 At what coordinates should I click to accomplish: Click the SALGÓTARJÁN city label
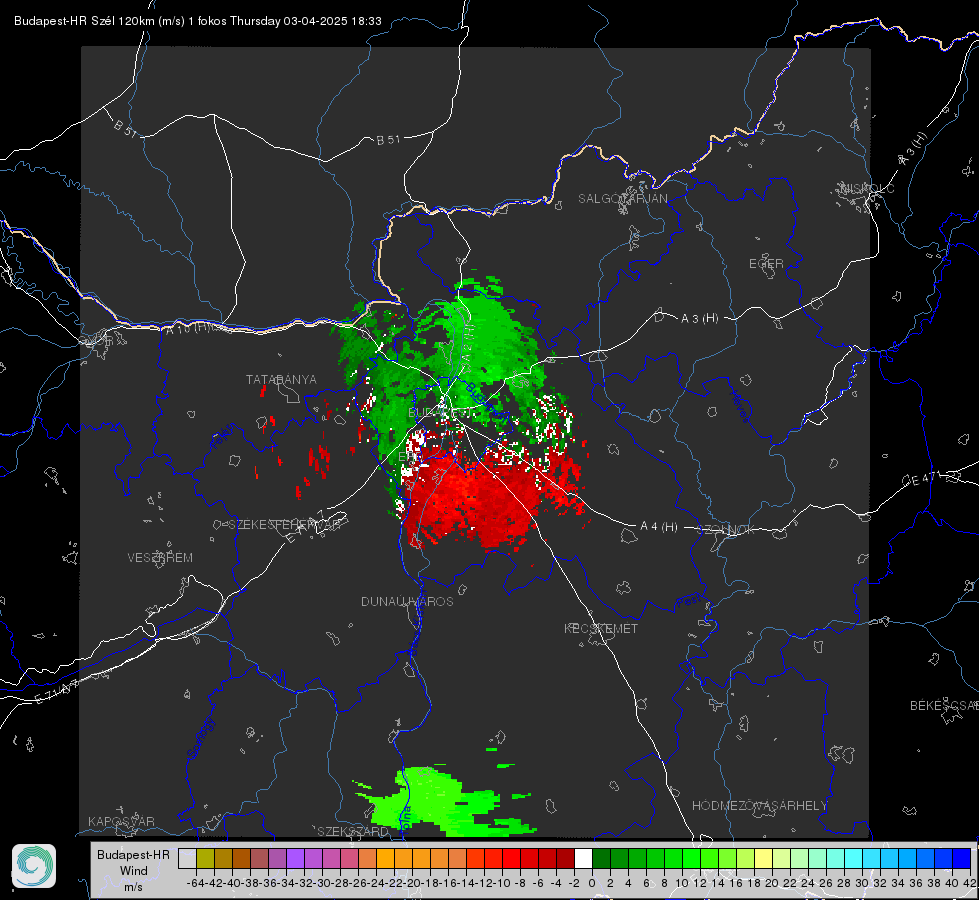coord(622,199)
